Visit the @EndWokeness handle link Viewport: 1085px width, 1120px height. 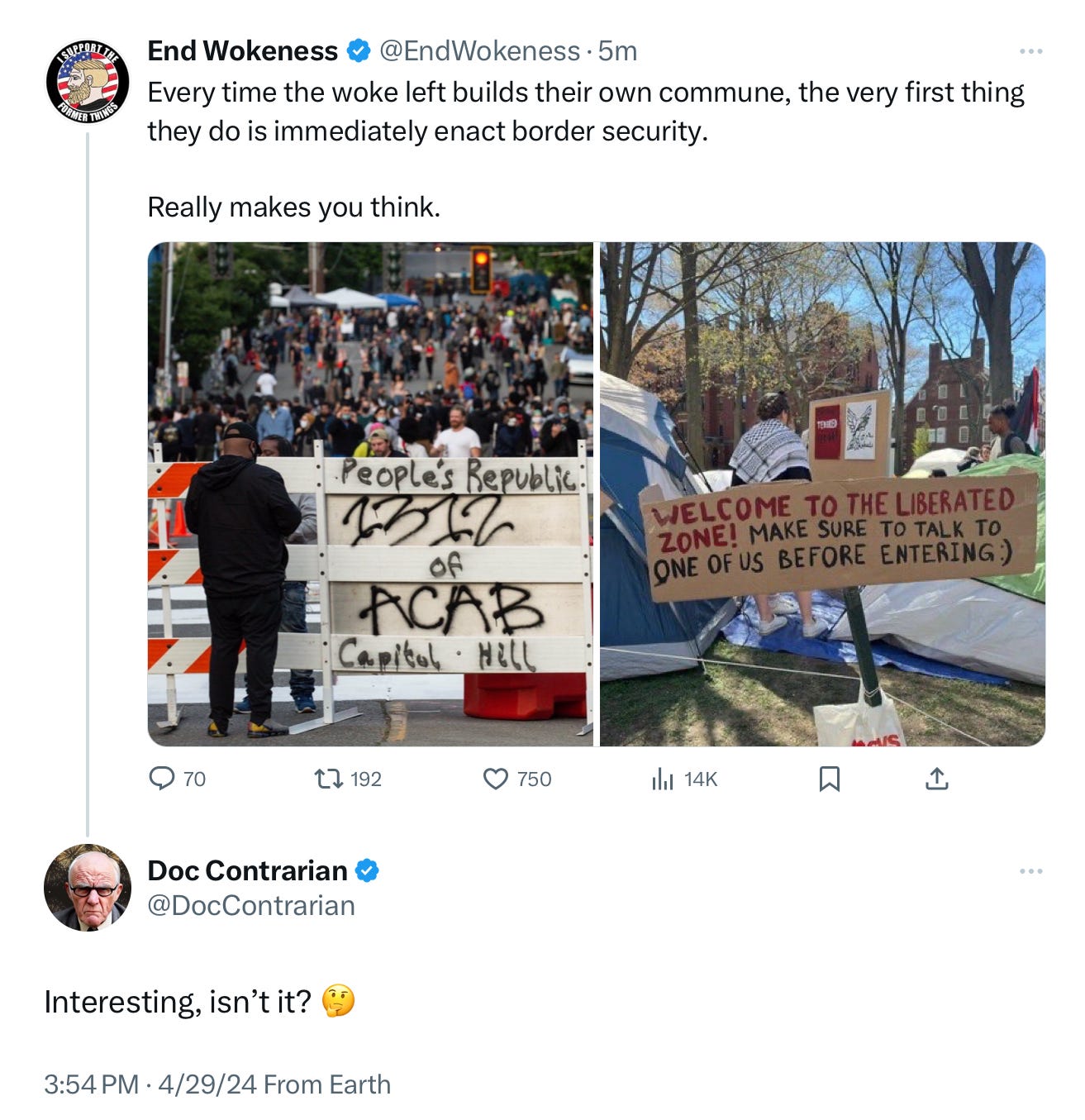479,51
